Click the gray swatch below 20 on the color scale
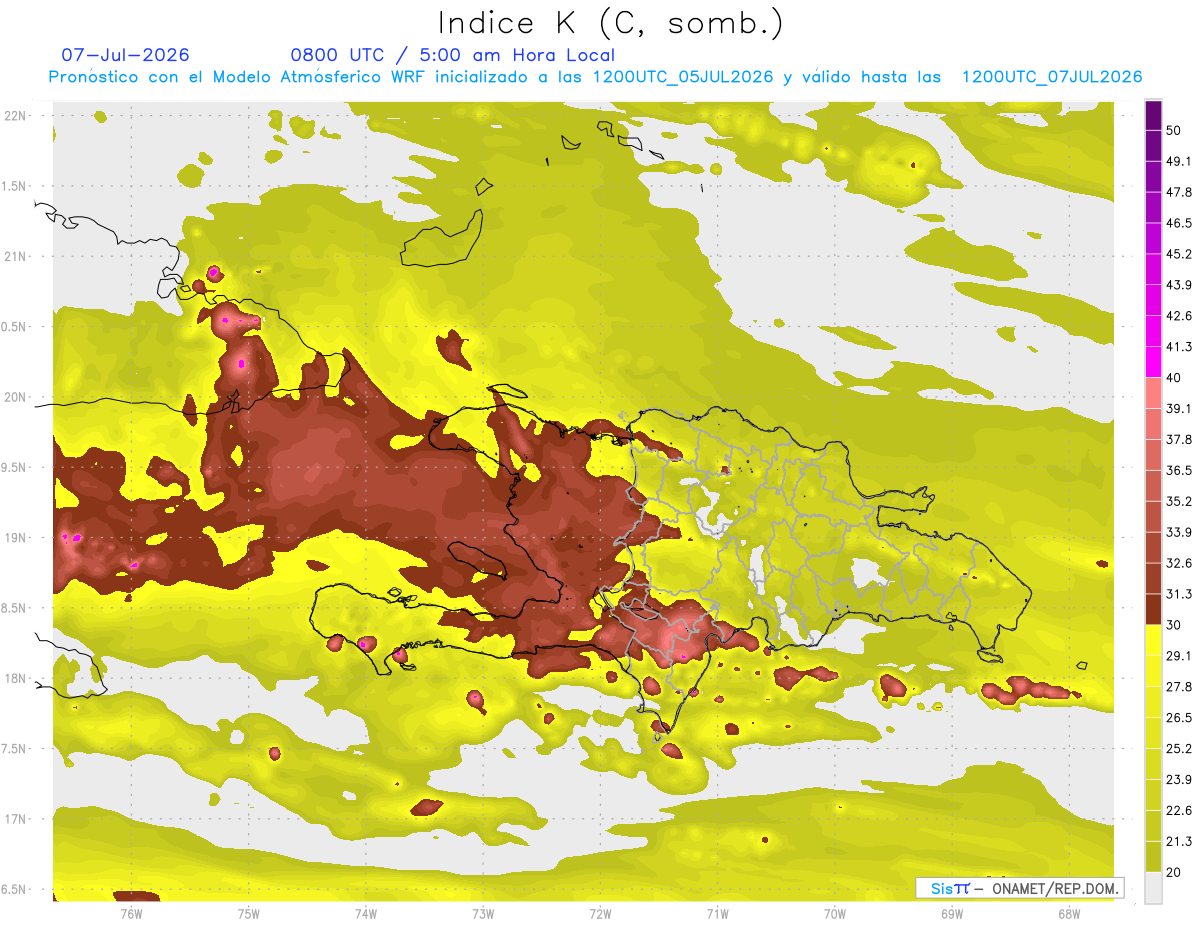Image resolution: width=1200 pixels, height=927 pixels. [1153, 888]
